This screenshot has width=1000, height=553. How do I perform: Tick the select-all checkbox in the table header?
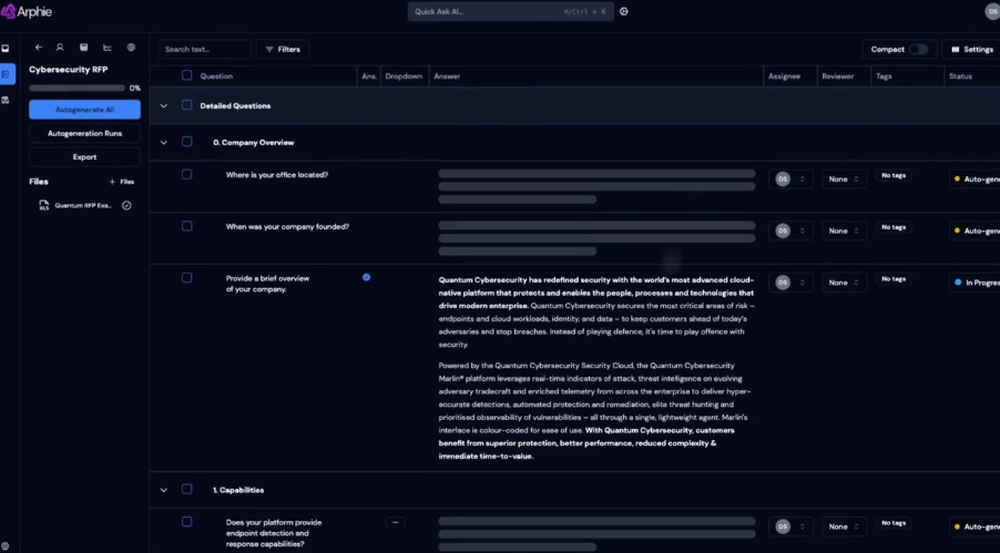(x=187, y=75)
